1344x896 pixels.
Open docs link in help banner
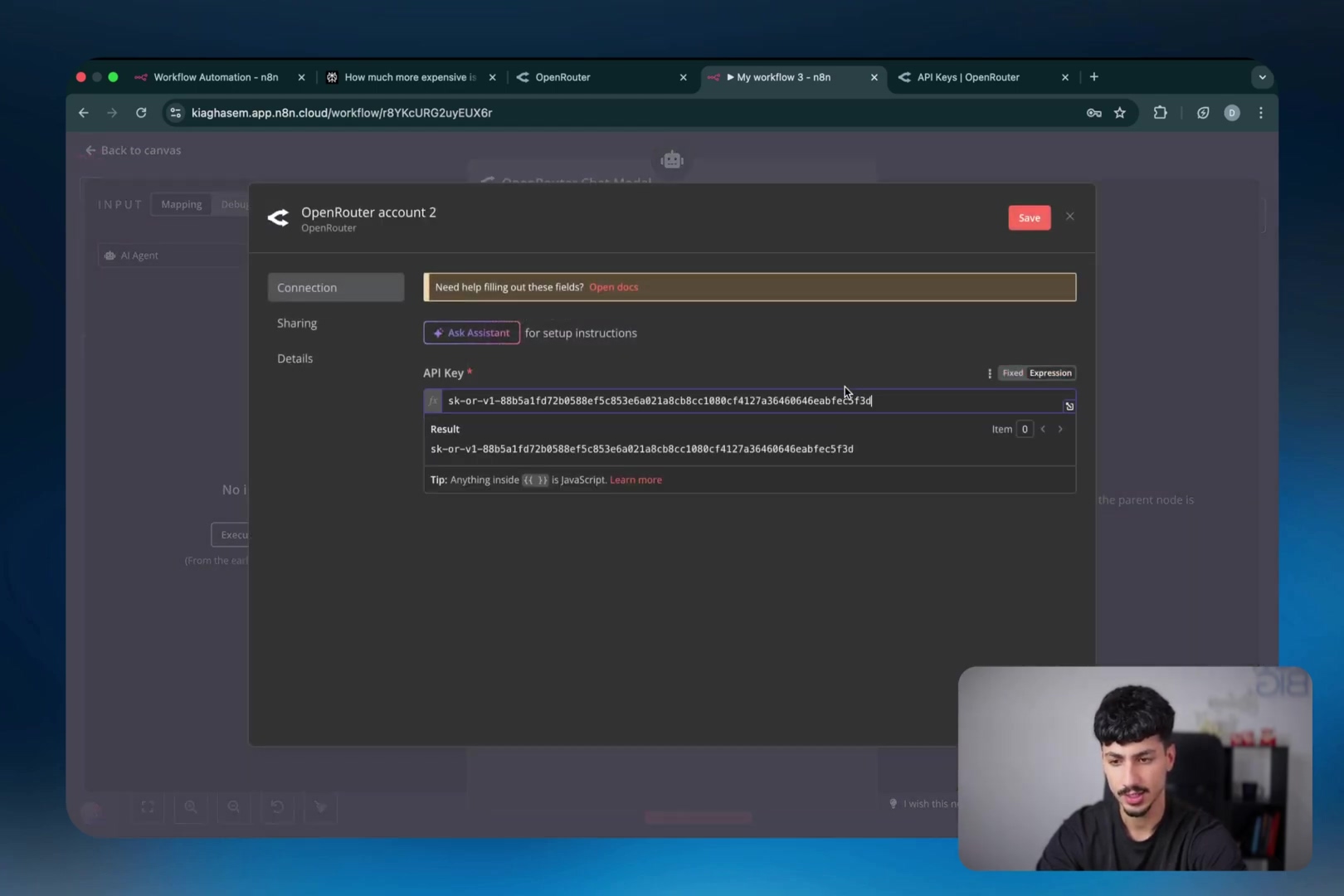point(613,287)
